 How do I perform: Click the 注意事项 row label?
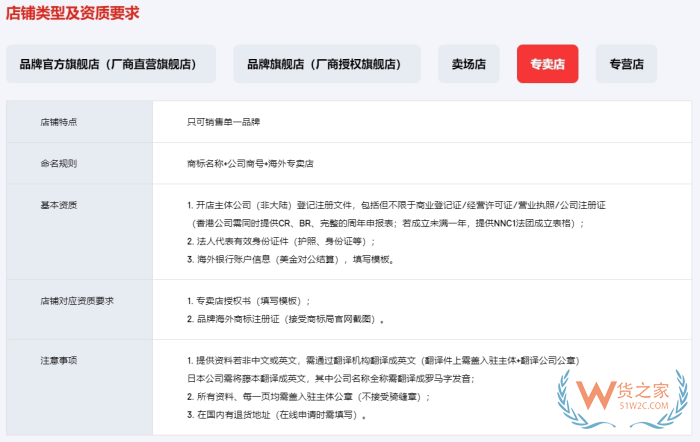pos(58,360)
